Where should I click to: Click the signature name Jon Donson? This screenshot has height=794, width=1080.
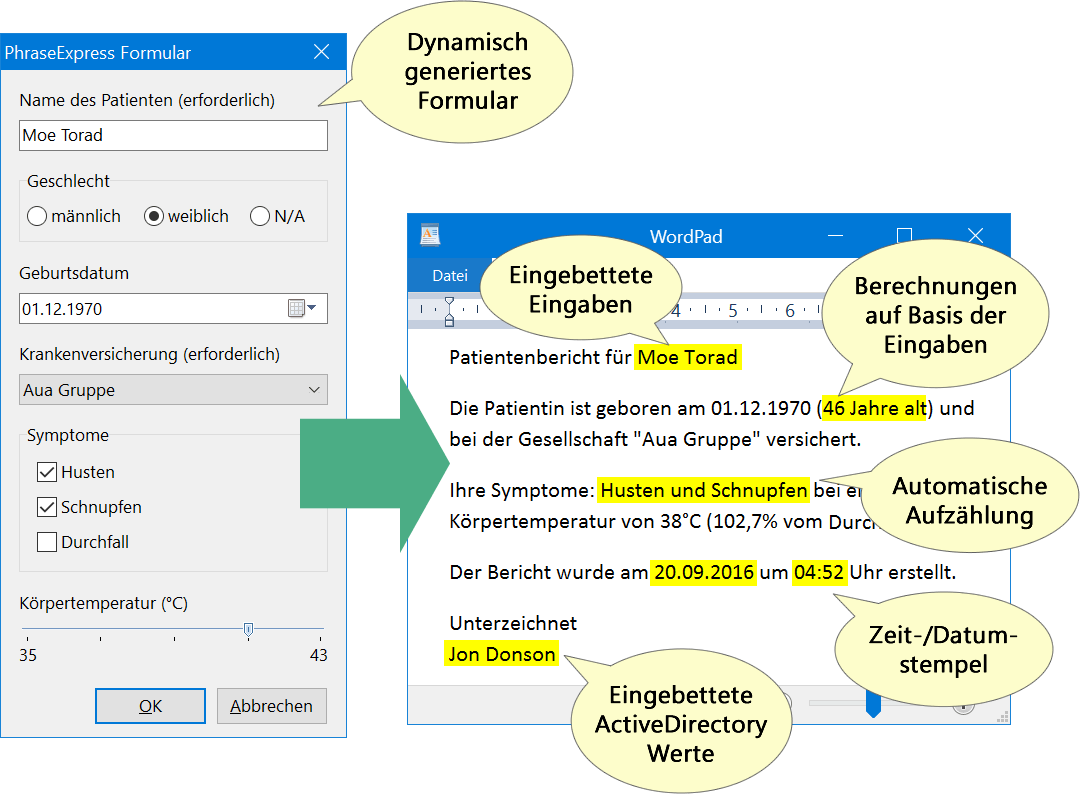[501, 654]
